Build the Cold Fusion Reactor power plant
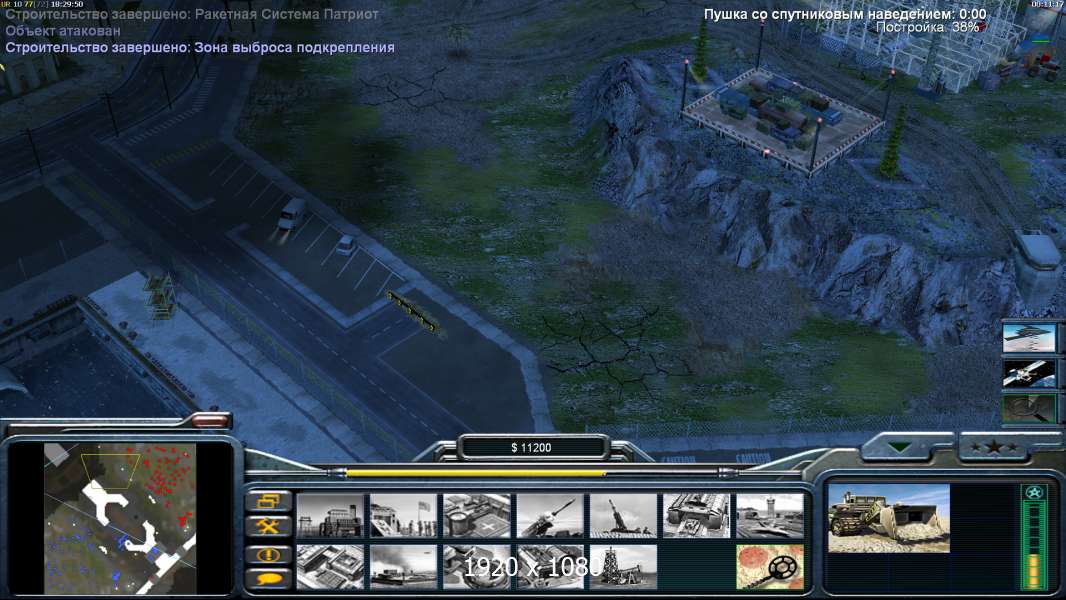 330,516
